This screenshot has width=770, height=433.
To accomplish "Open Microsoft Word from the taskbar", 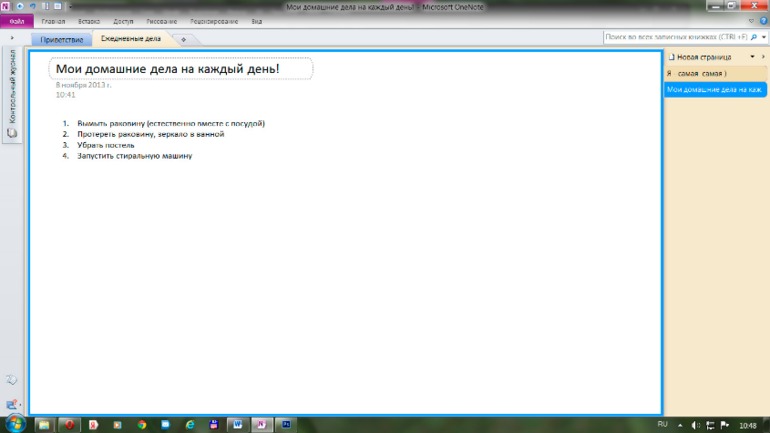I will (x=238, y=424).
